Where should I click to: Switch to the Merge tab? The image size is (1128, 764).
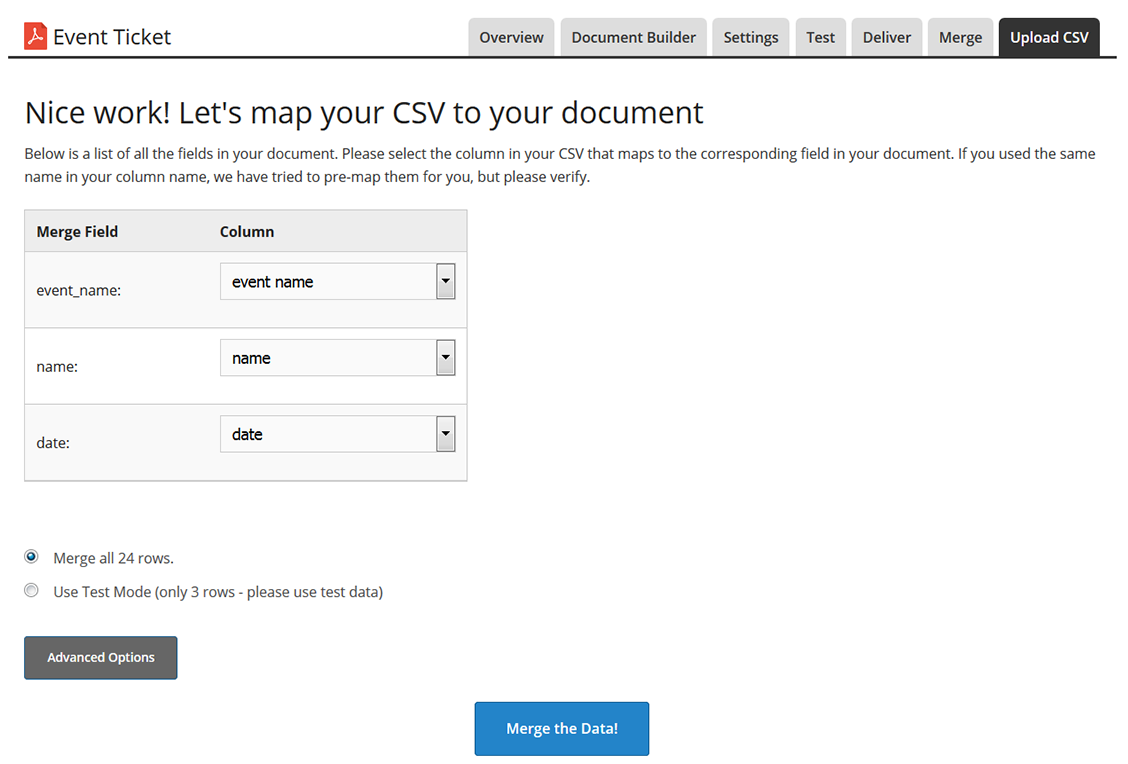click(x=960, y=37)
